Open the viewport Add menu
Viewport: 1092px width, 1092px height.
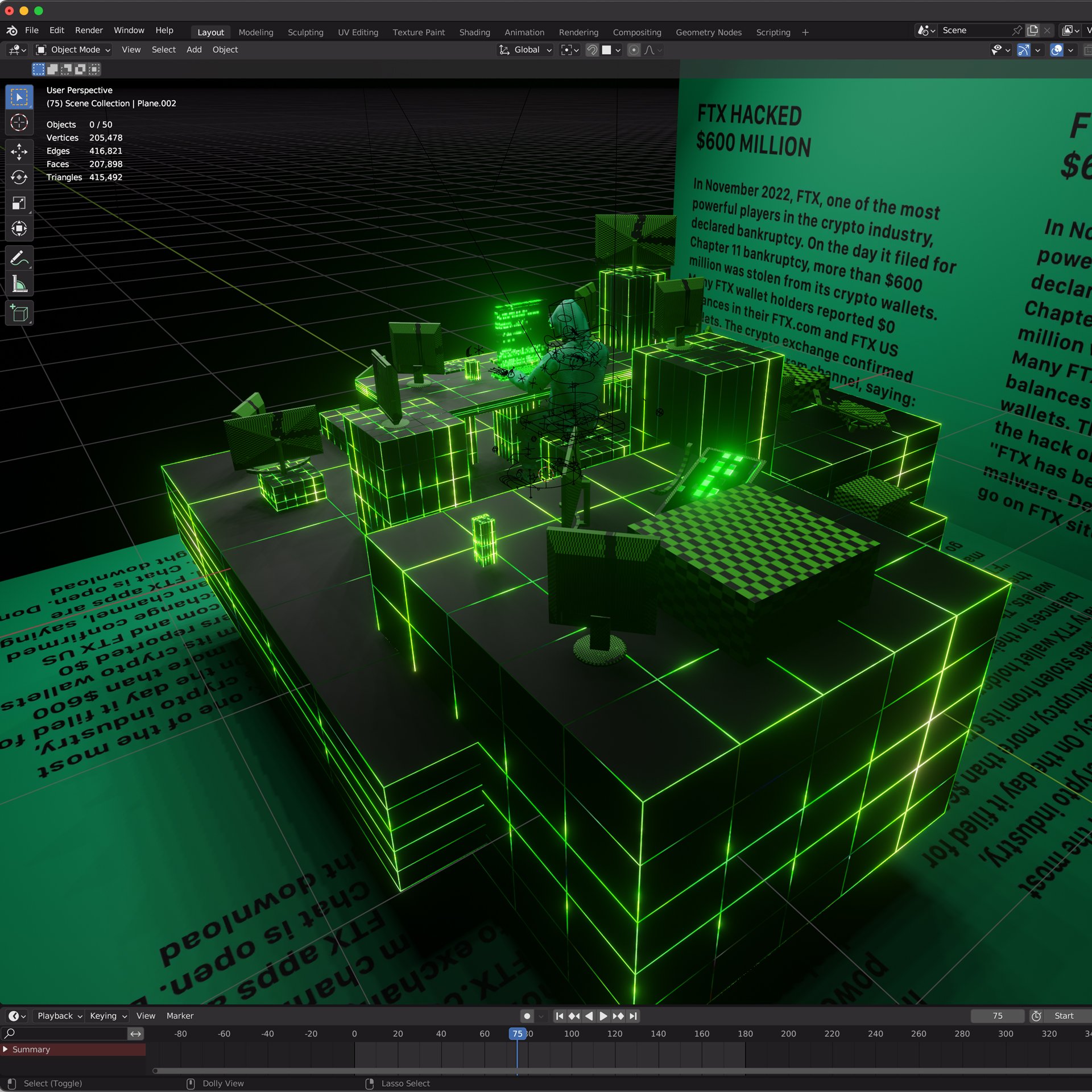tap(194, 50)
